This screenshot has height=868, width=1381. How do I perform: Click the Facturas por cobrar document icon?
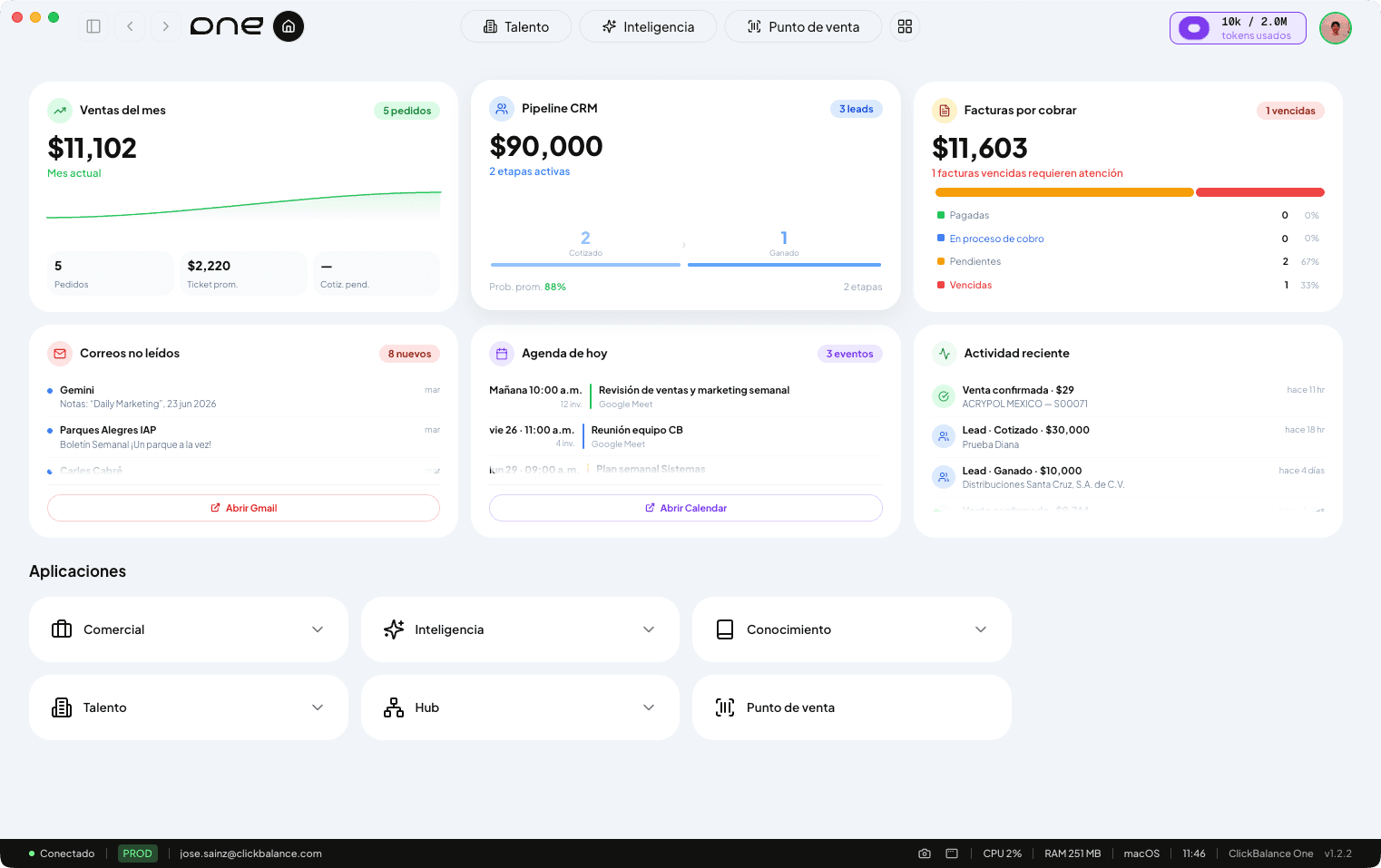(945, 111)
